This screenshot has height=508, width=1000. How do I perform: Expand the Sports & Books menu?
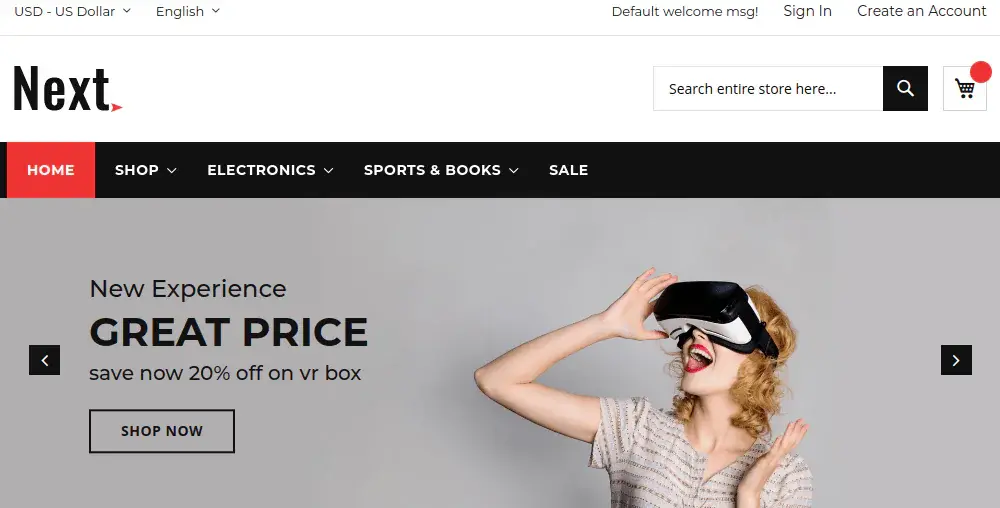tap(441, 170)
